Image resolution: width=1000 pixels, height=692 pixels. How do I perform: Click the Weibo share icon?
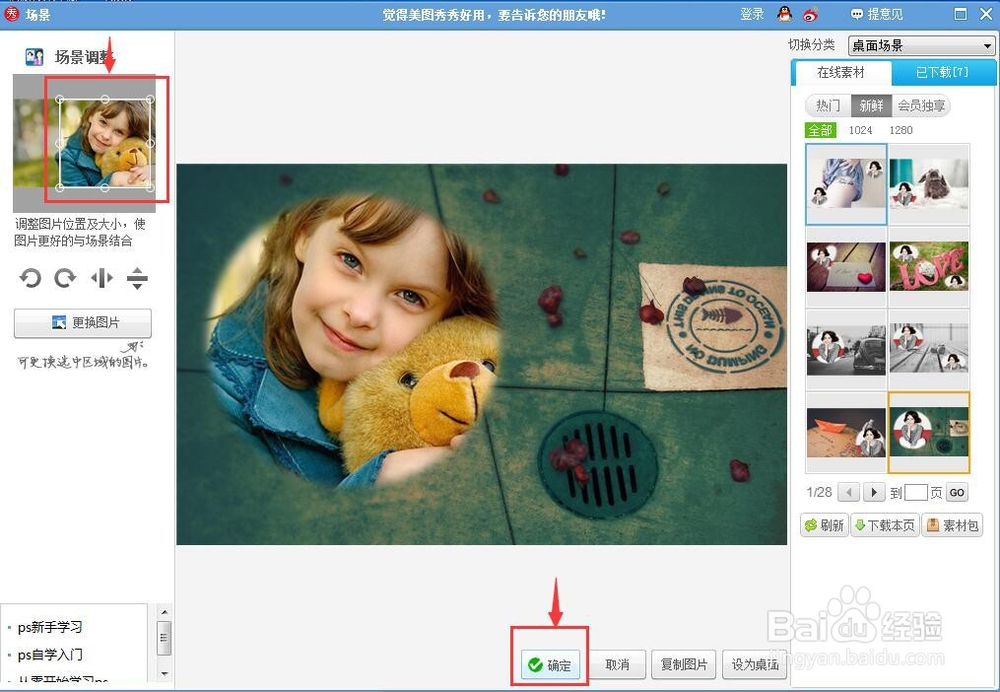click(810, 14)
